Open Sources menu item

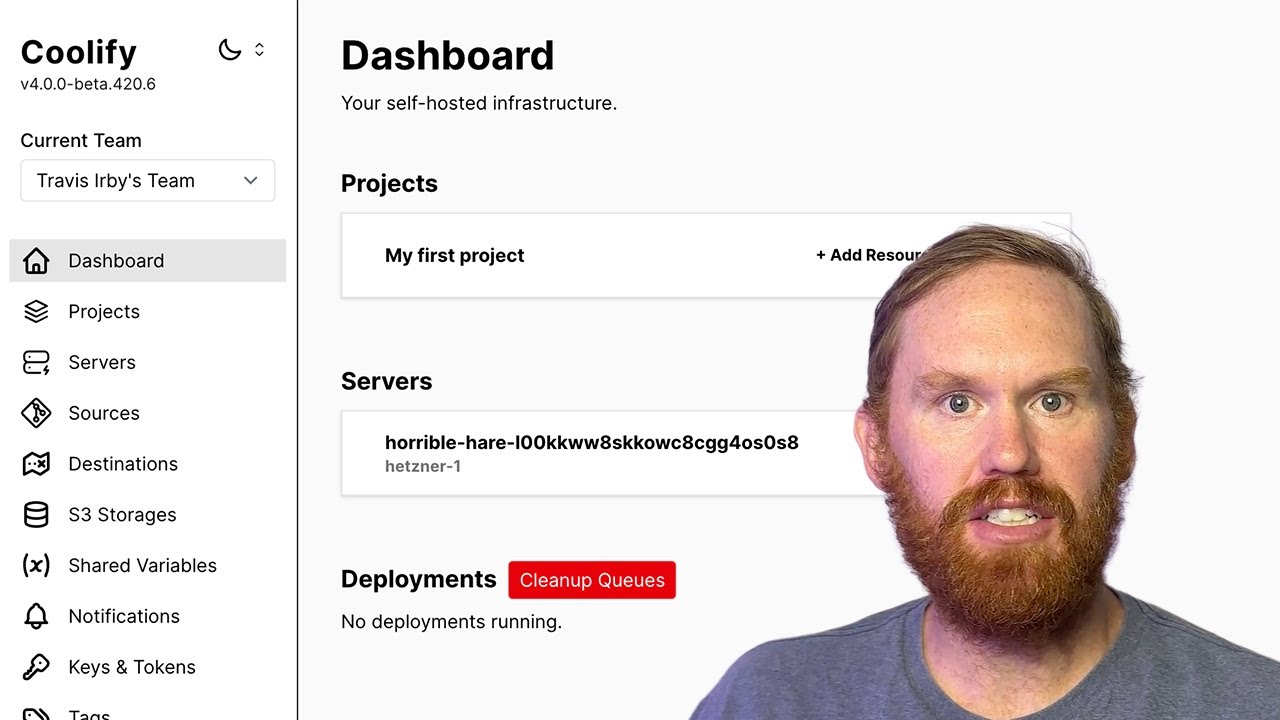[148, 413]
